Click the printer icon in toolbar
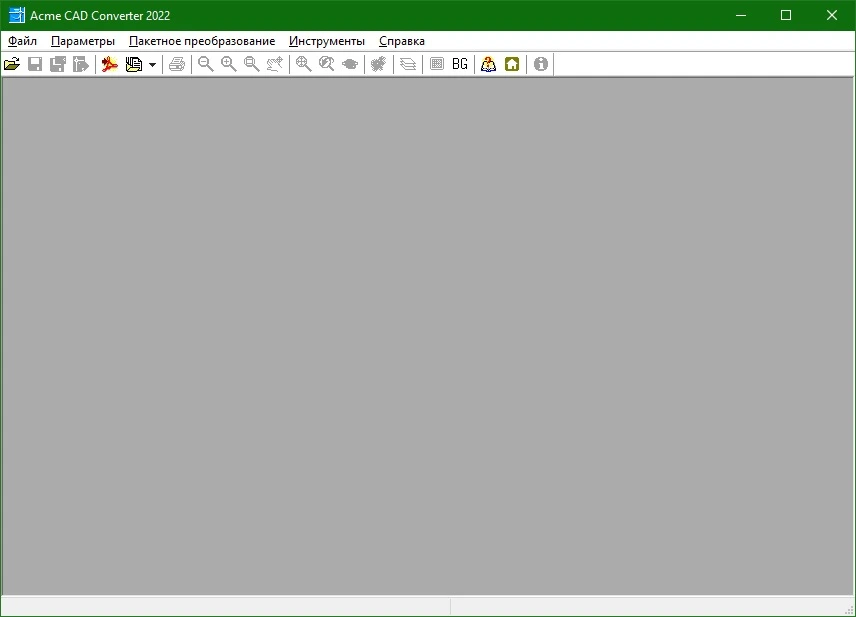 177,64
